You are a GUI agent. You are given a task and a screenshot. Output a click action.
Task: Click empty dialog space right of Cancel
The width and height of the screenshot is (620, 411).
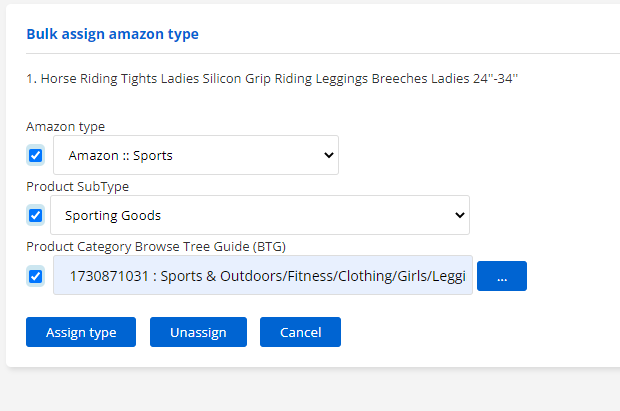pyautogui.click(x=474, y=332)
